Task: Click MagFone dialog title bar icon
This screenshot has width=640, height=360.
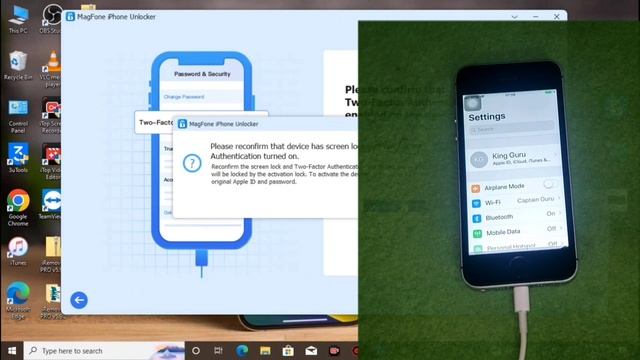Action: pyautogui.click(x=182, y=124)
